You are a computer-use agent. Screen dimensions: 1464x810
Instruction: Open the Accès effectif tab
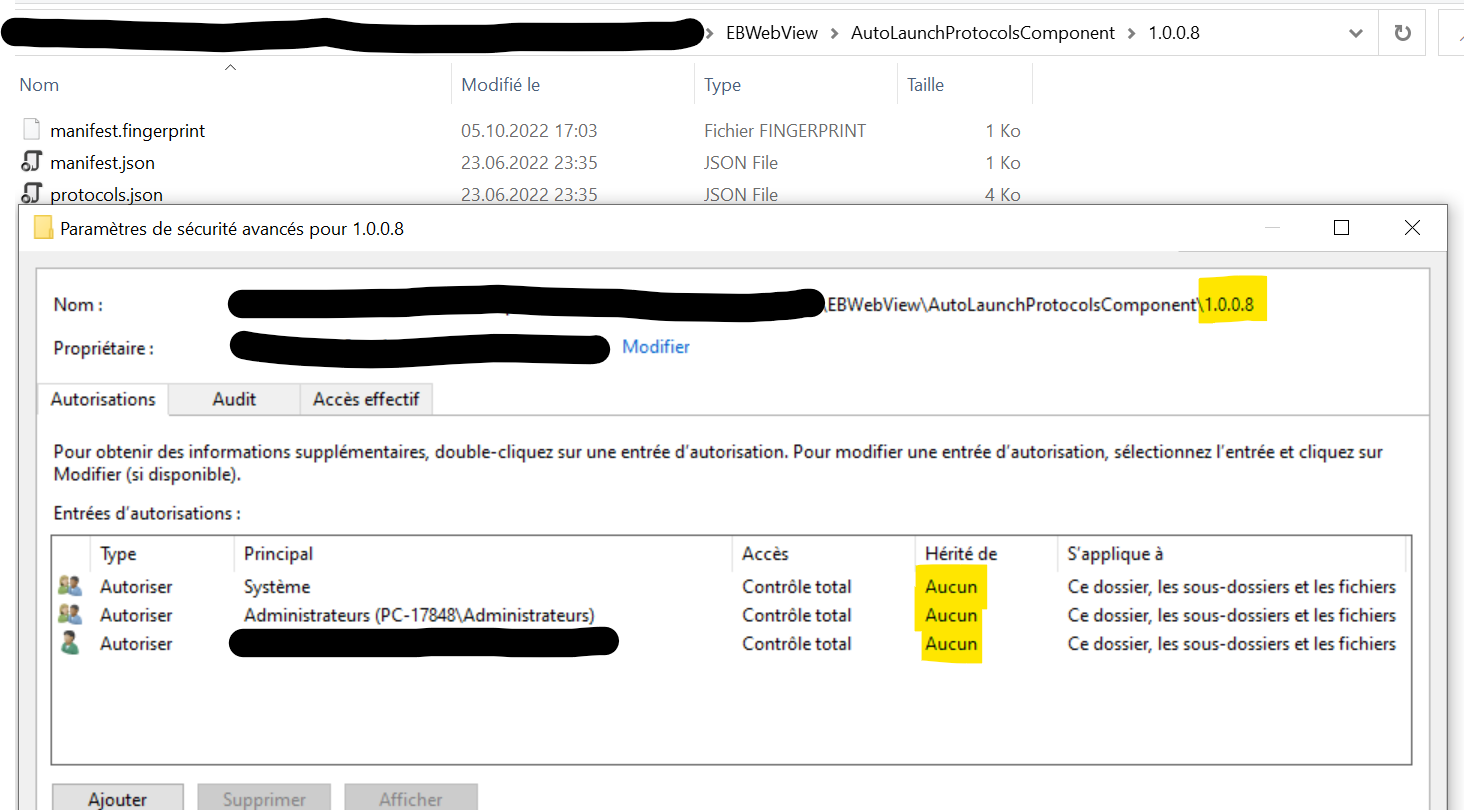[x=366, y=399]
